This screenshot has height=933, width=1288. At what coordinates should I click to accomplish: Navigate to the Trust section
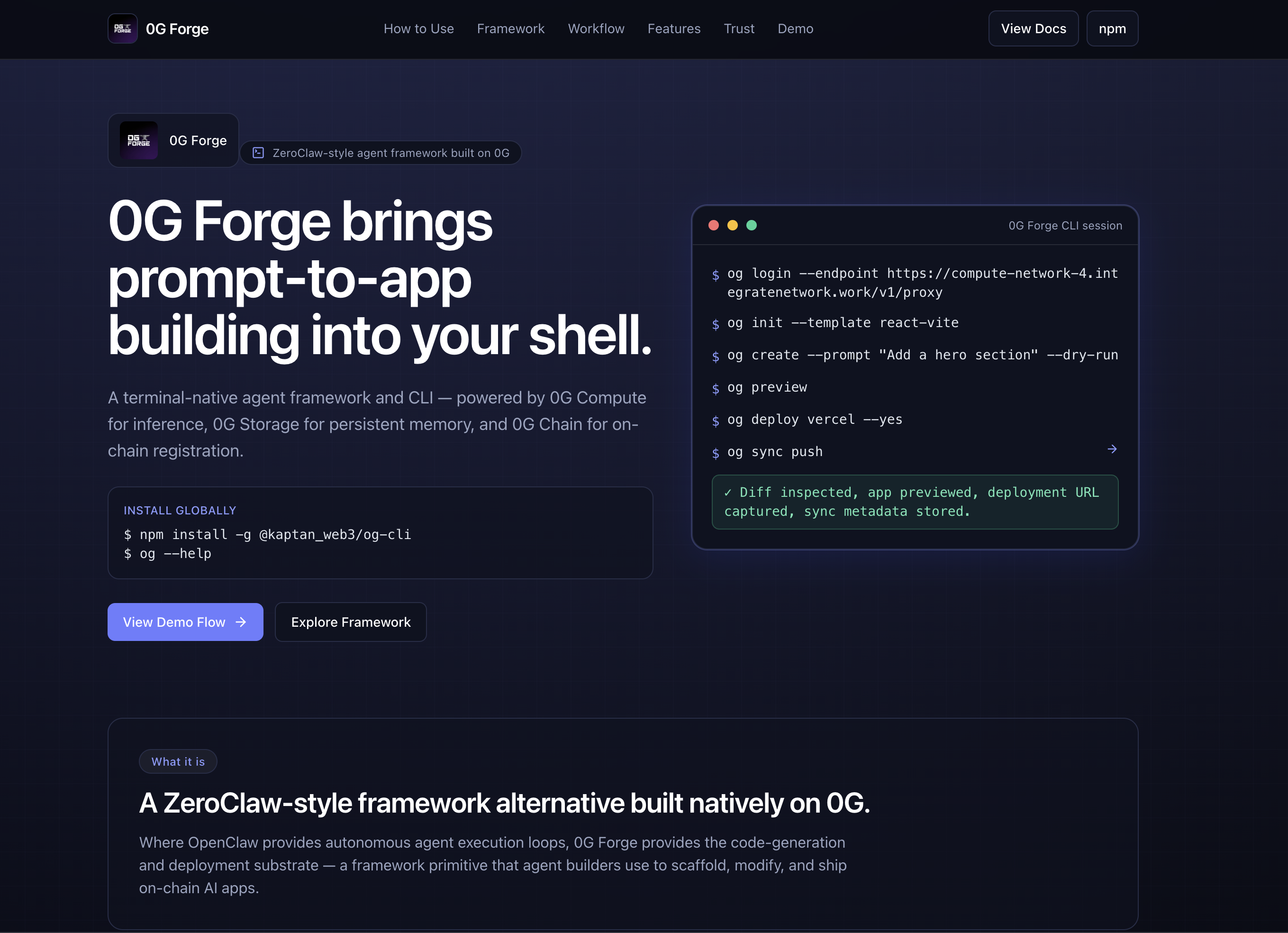click(739, 28)
